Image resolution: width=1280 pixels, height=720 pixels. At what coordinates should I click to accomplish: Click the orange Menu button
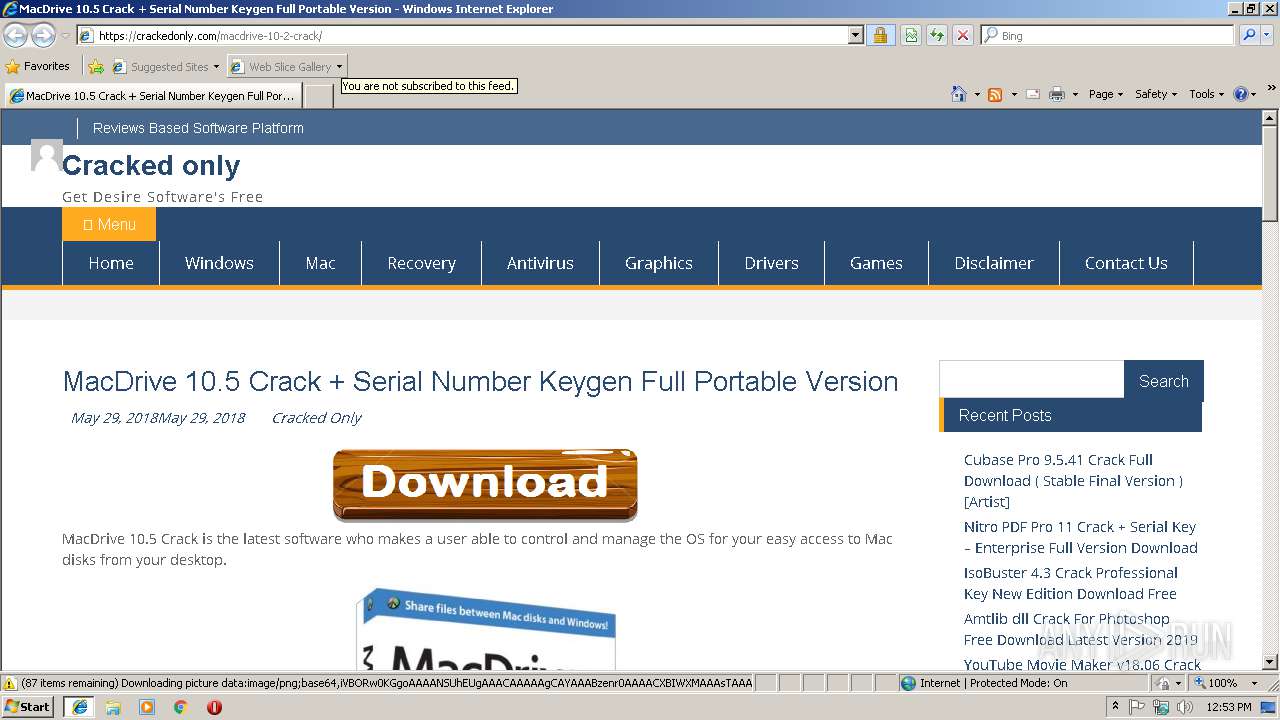point(109,224)
